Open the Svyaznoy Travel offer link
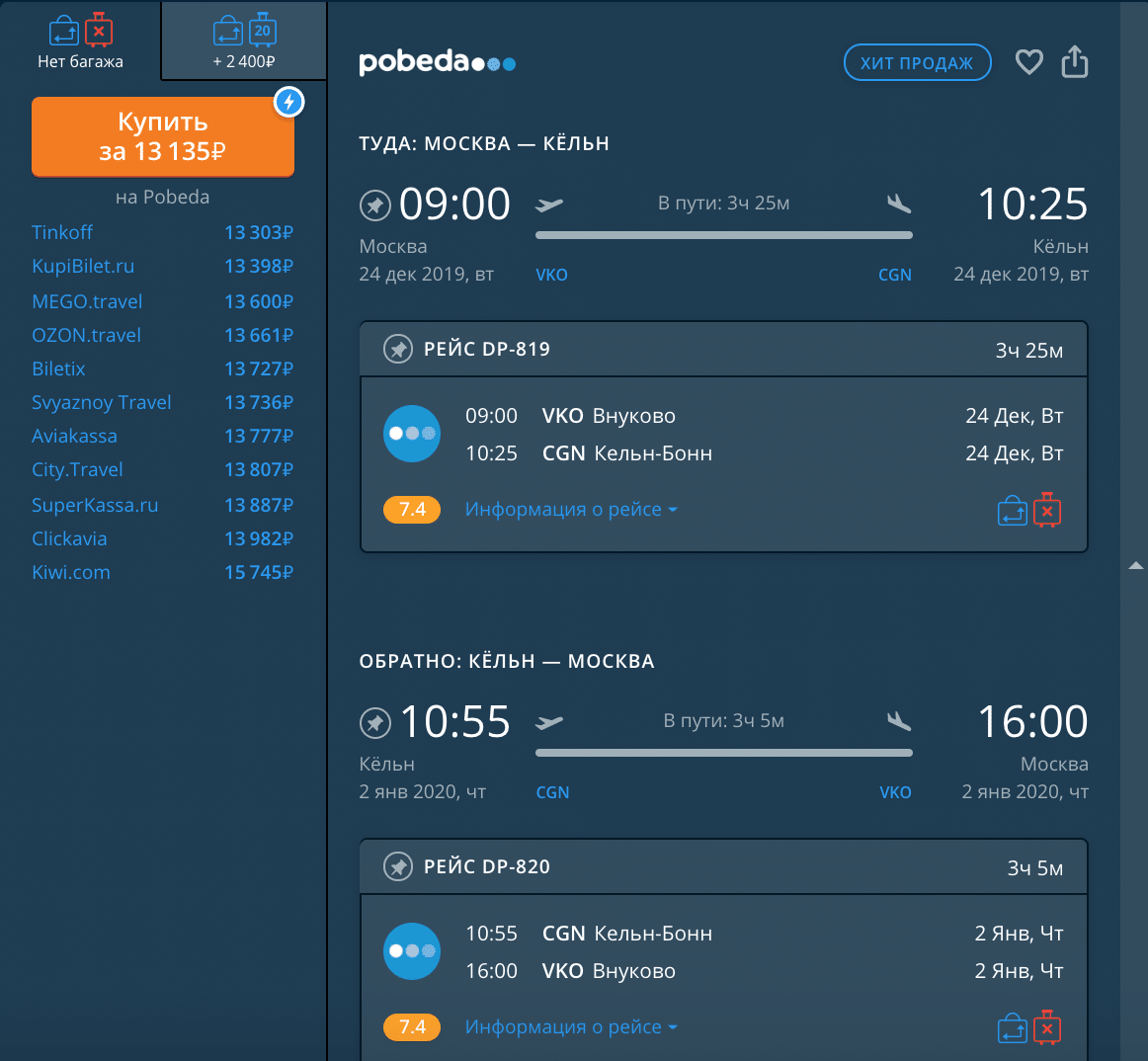The width and height of the screenshot is (1148, 1061). click(163, 402)
